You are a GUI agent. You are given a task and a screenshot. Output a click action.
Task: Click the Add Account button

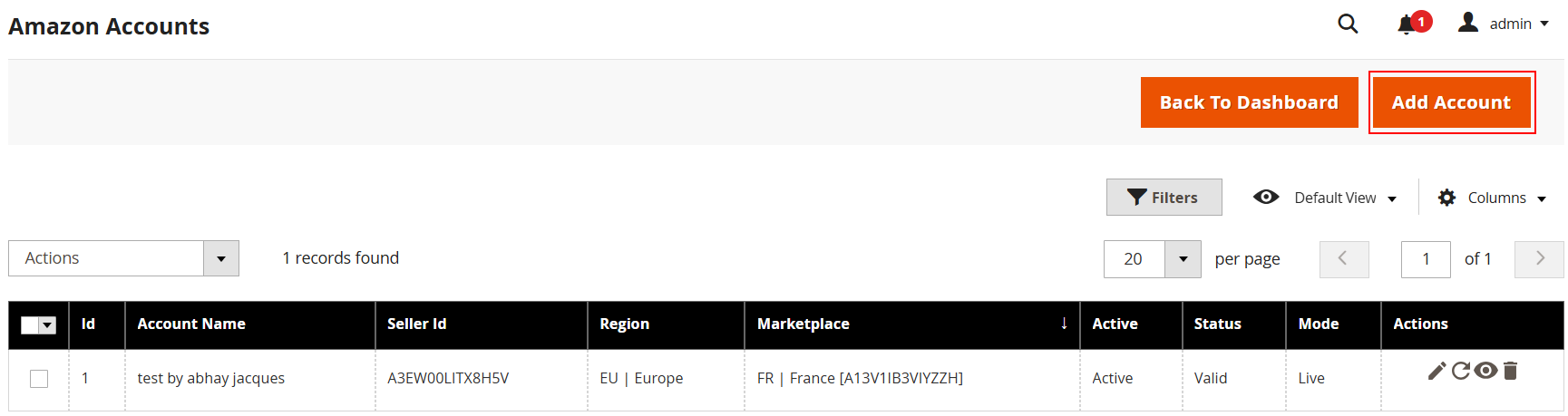(1451, 102)
